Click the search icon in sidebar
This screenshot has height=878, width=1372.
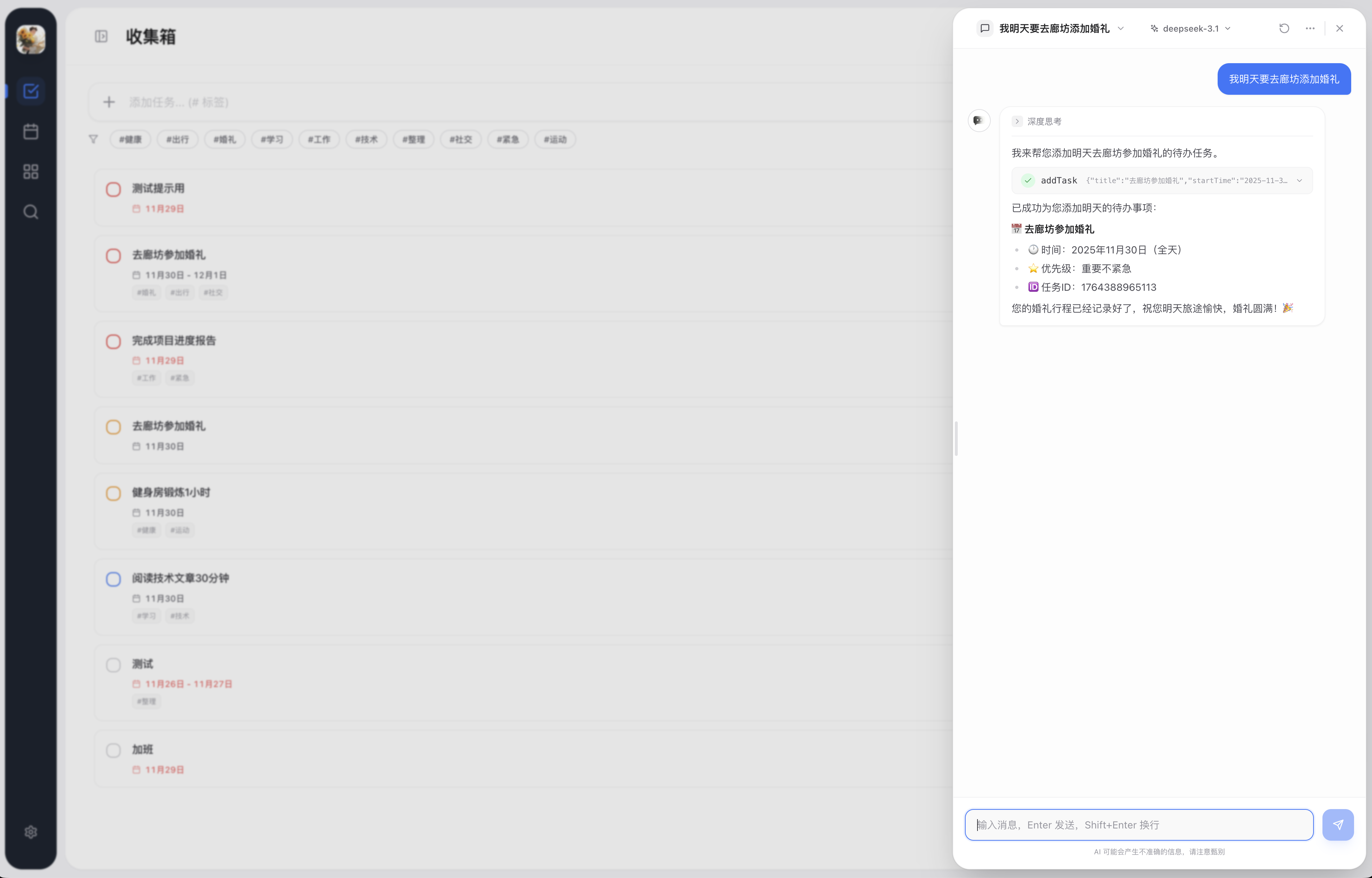pos(31,212)
